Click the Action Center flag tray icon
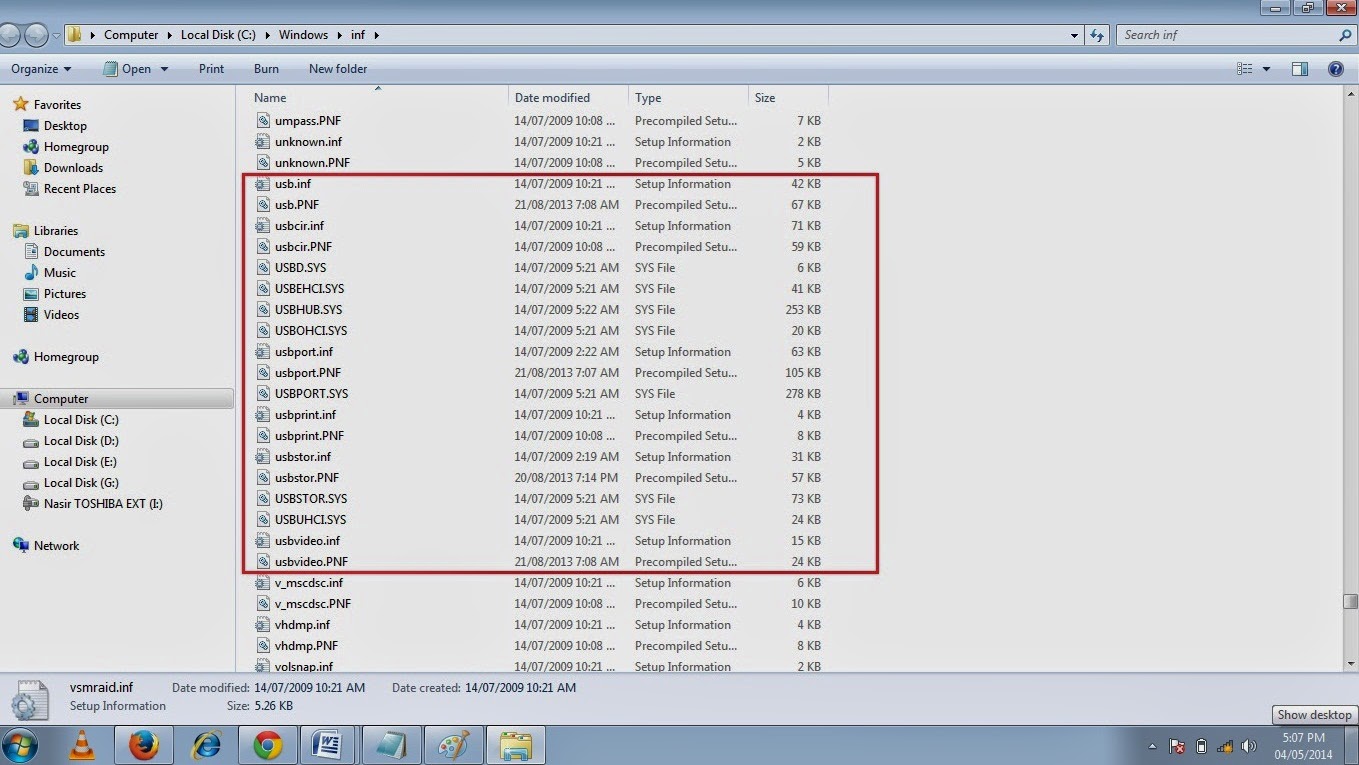Screen dimensions: 1359x765 click(1178, 747)
